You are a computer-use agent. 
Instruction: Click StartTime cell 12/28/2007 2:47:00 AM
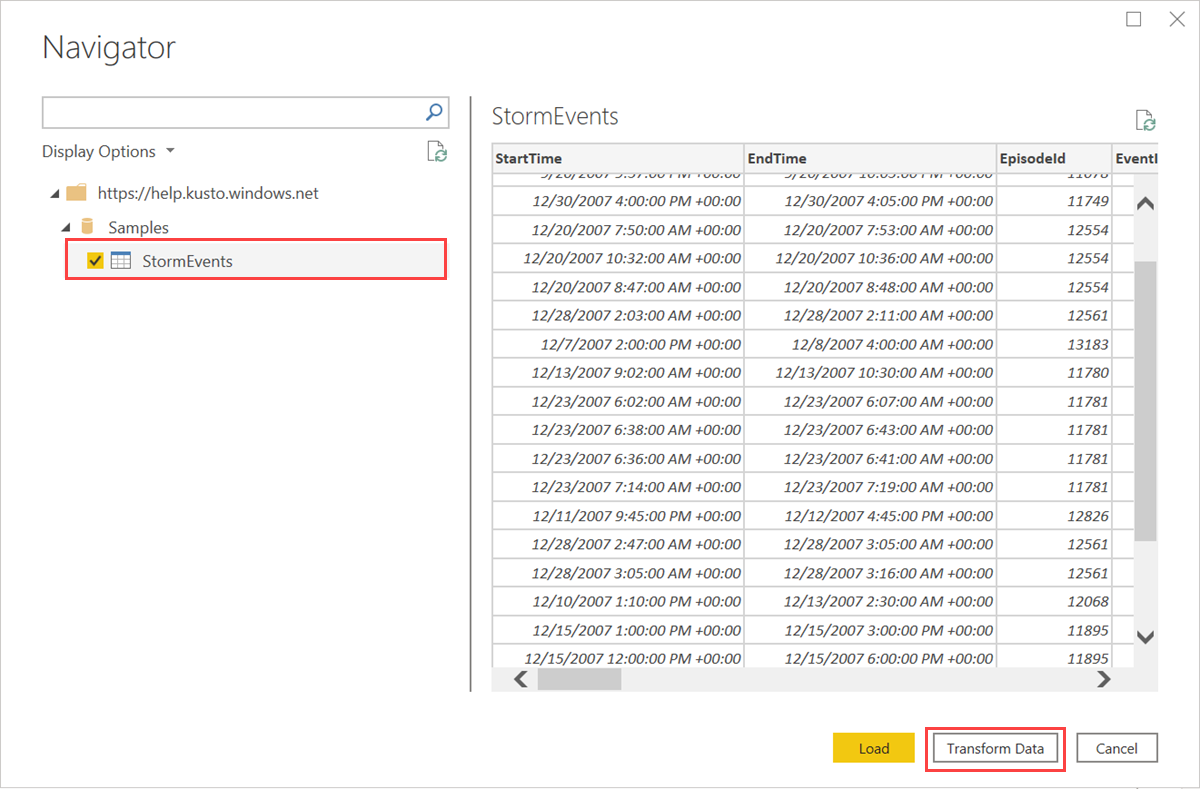click(x=618, y=545)
